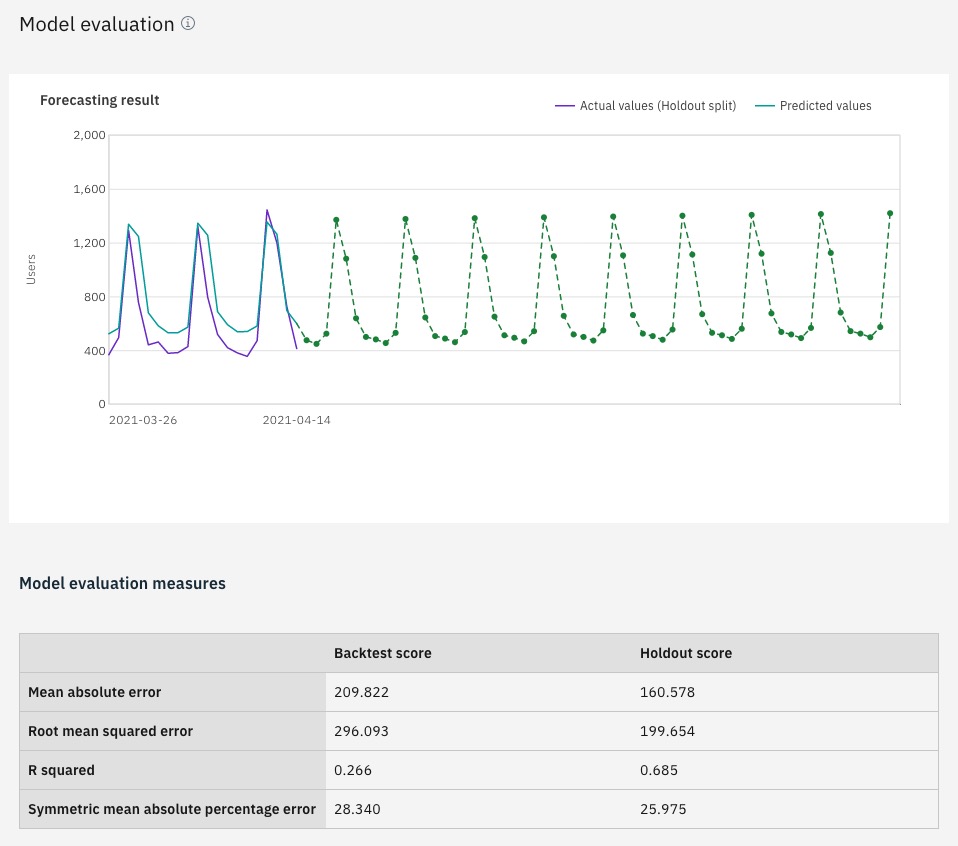Click the backtest value 296.093
Image resolution: width=958 pixels, height=846 pixels.
pyautogui.click(x=361, y=731)
